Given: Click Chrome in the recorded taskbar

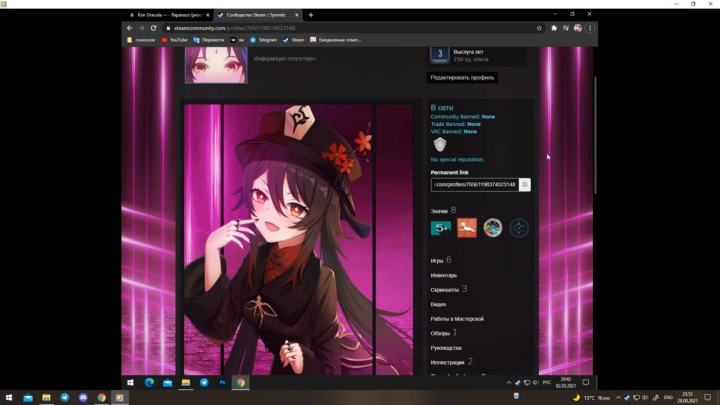Looking at the screenshot, I should pyautogui.click(x=241, y=382).
